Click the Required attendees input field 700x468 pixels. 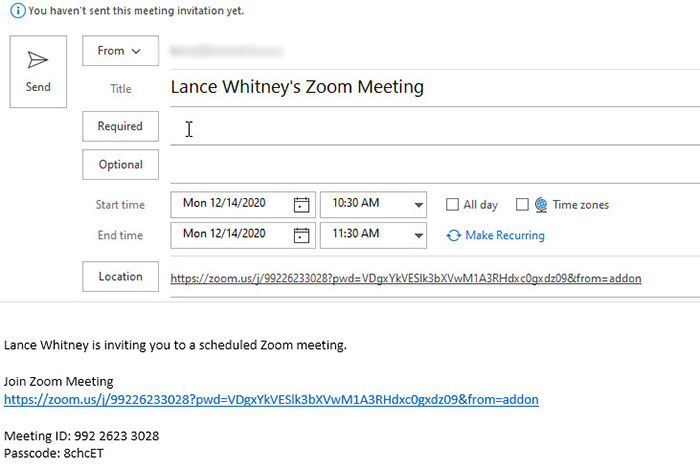coord(430,128)
